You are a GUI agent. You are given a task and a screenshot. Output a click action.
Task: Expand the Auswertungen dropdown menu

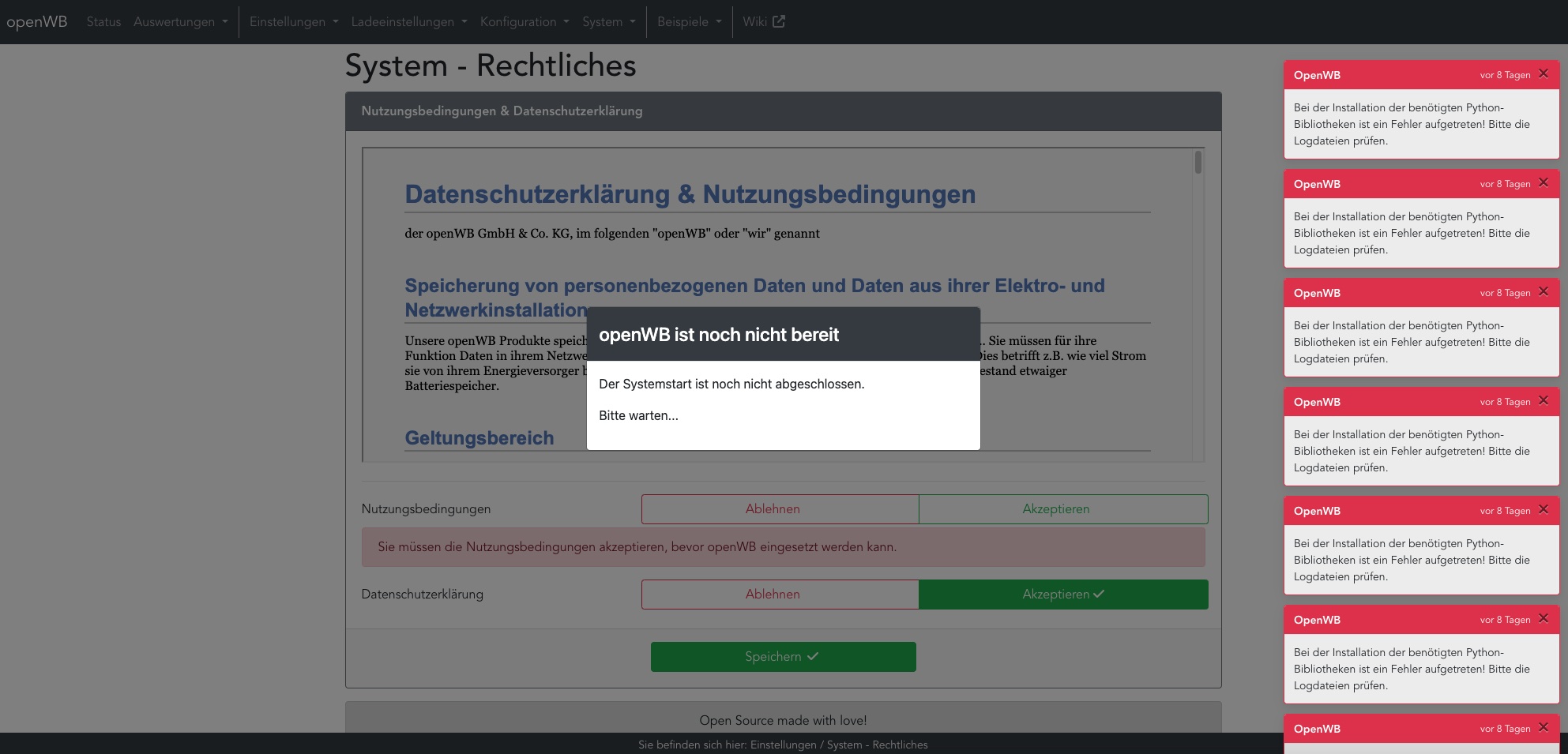180,21
